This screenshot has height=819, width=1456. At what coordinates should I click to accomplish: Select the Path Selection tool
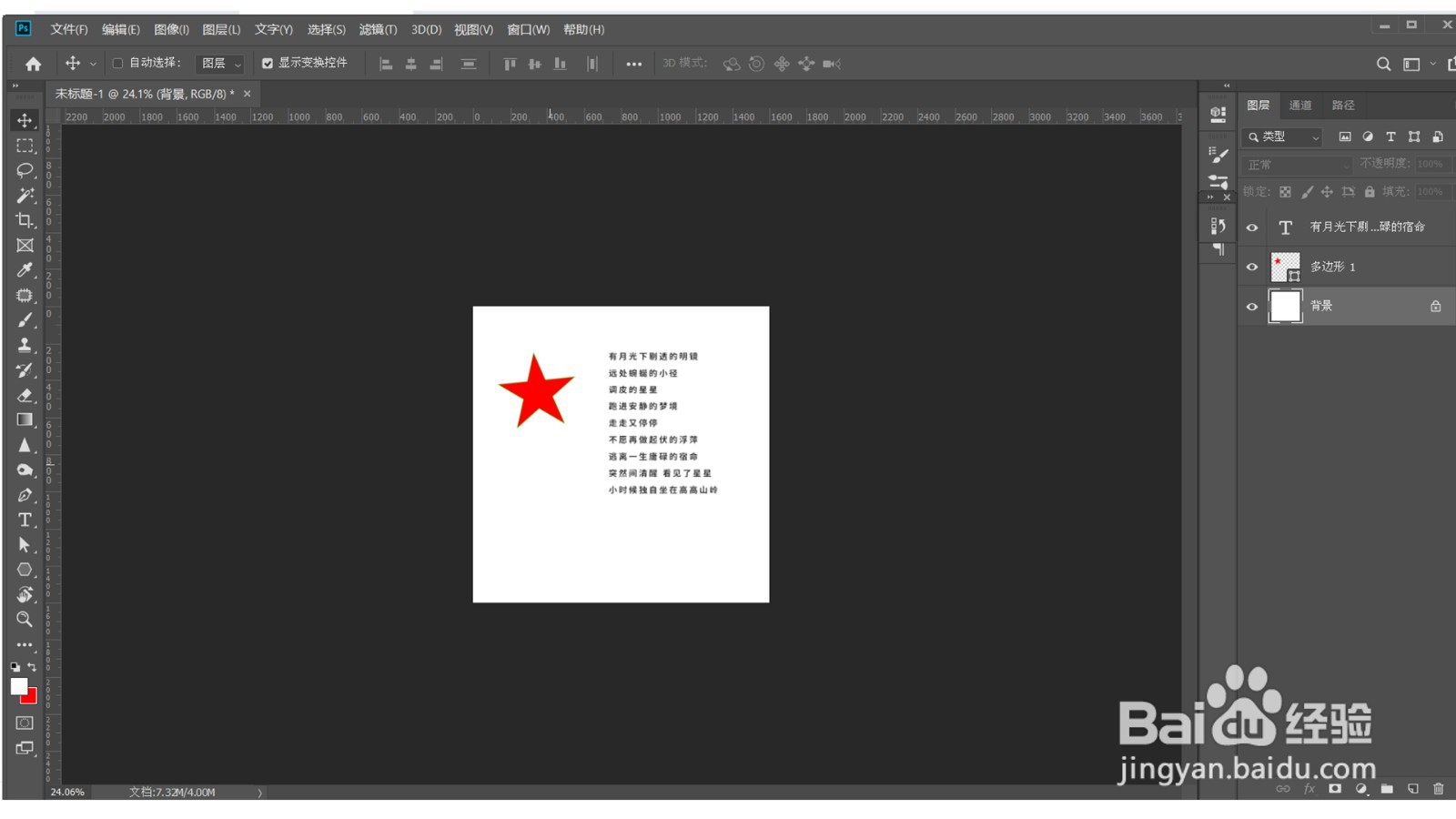[25, 545]
